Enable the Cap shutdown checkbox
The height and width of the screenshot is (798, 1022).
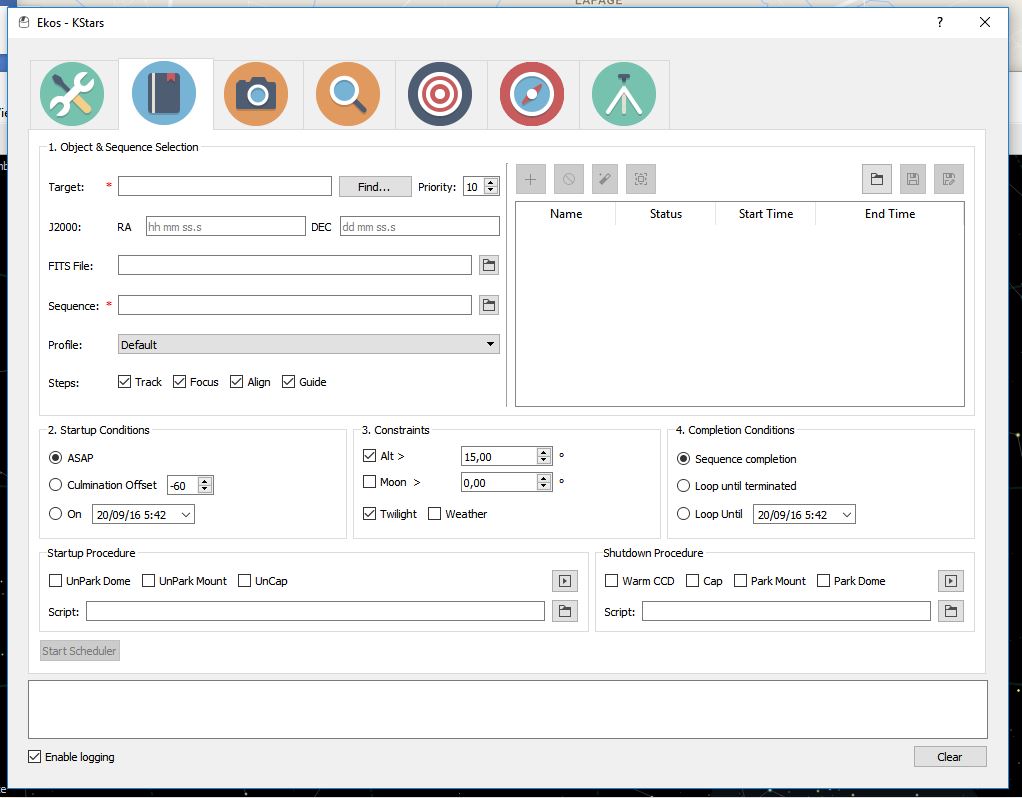click(x=692, y=580)
